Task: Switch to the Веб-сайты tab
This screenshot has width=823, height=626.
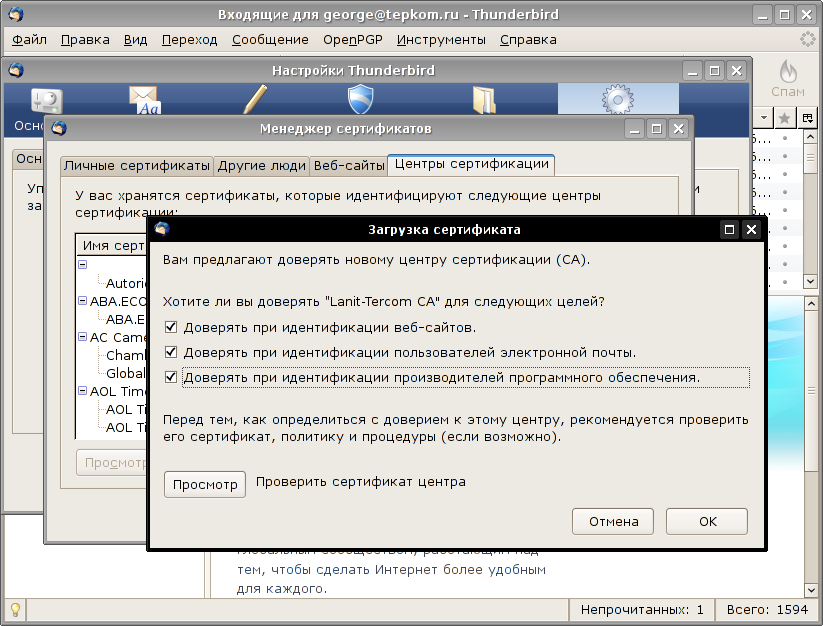Action: pos(349,166)
